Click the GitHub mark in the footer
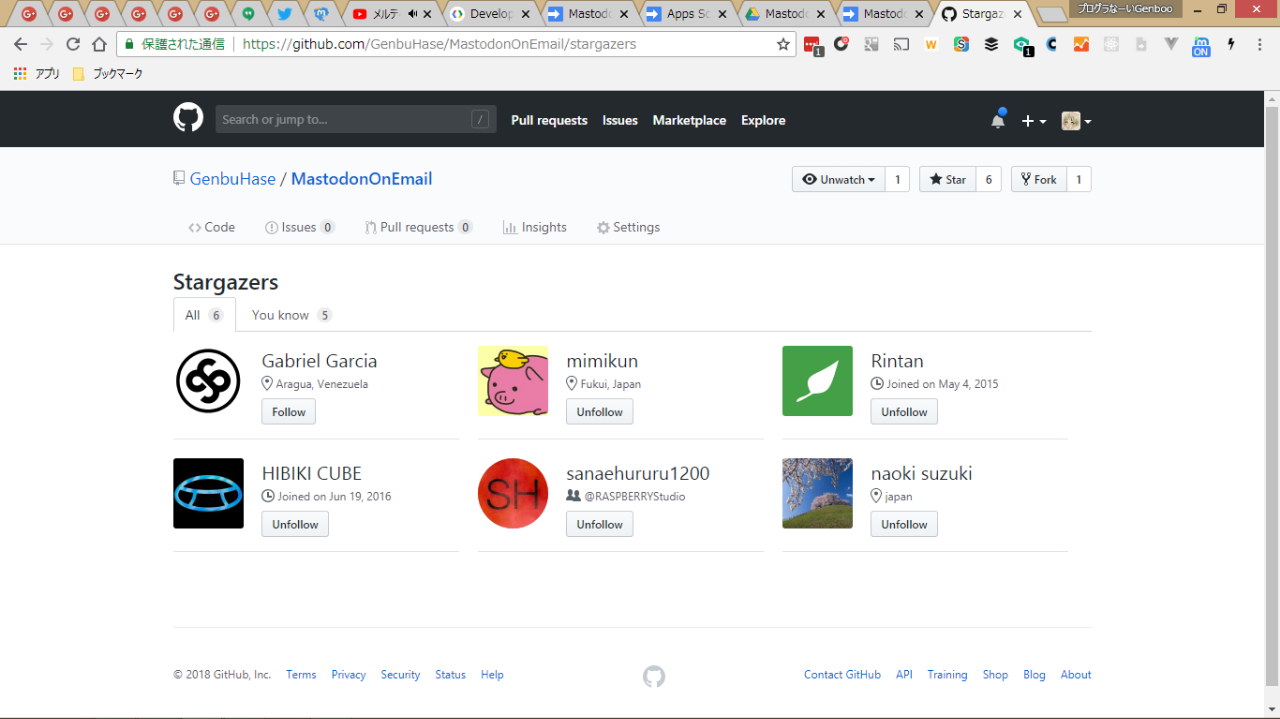Image resolution: width=1280 pixels, height=719 pixels. 653,676
